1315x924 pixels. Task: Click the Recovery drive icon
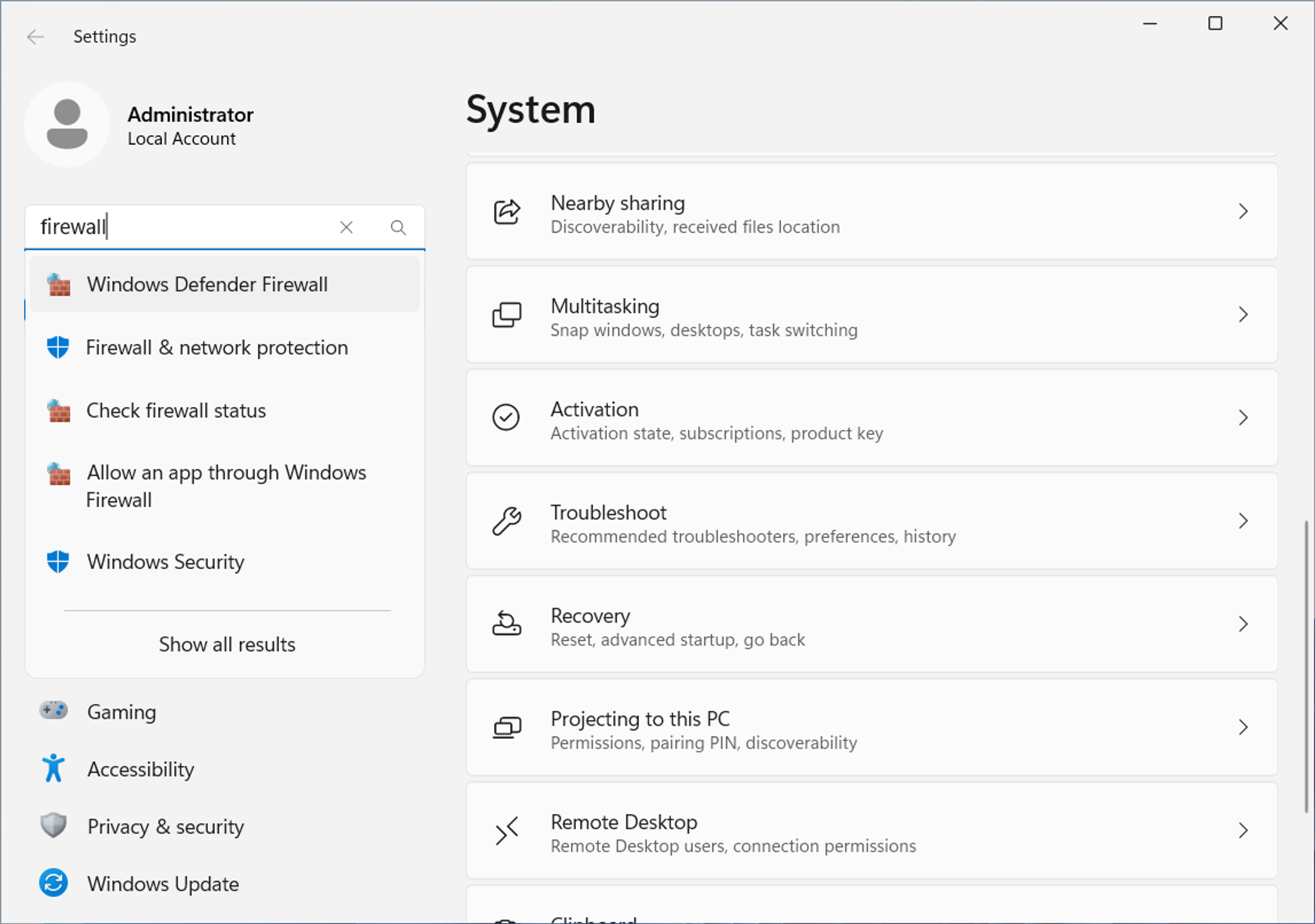coord(507,623)
